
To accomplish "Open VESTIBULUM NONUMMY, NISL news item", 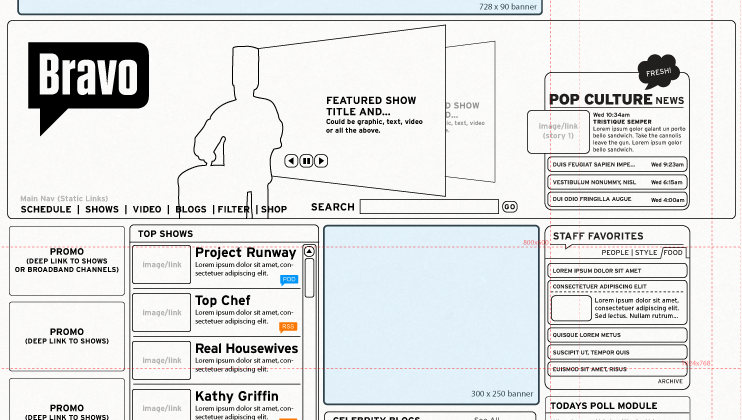I will tap(618, 182).
